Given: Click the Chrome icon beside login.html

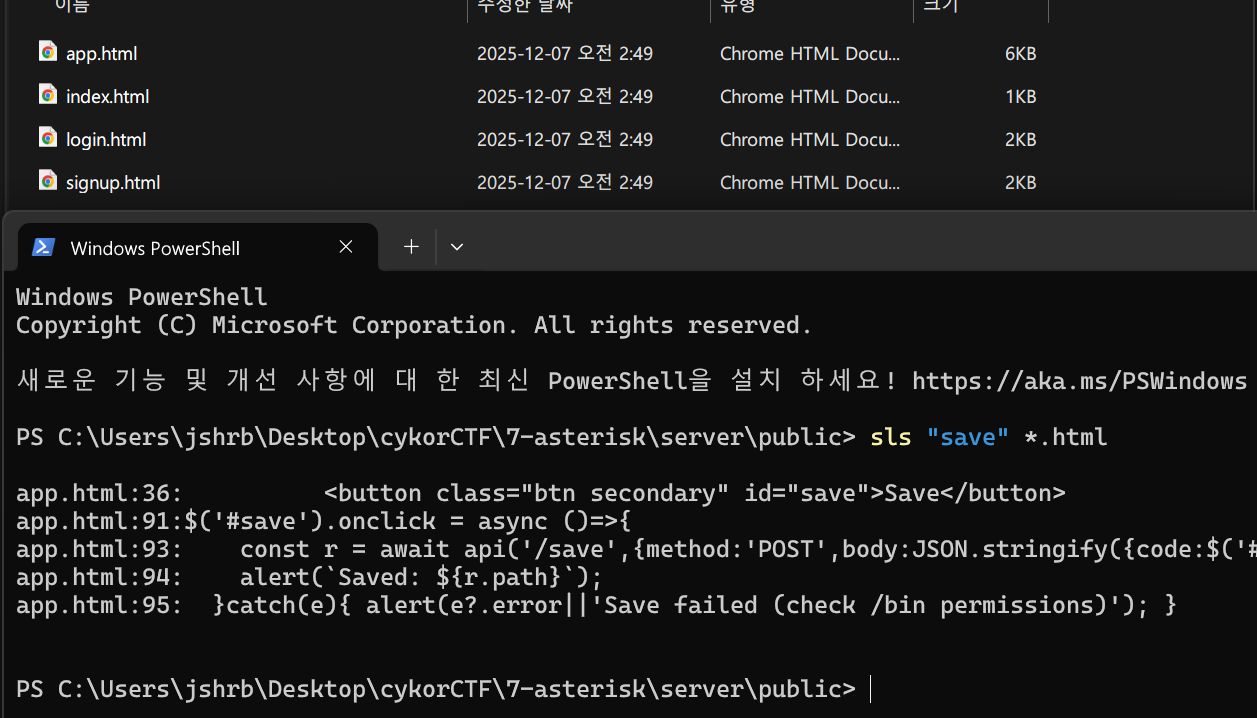Looking at the screenshot, I should [x=48, y=138].
